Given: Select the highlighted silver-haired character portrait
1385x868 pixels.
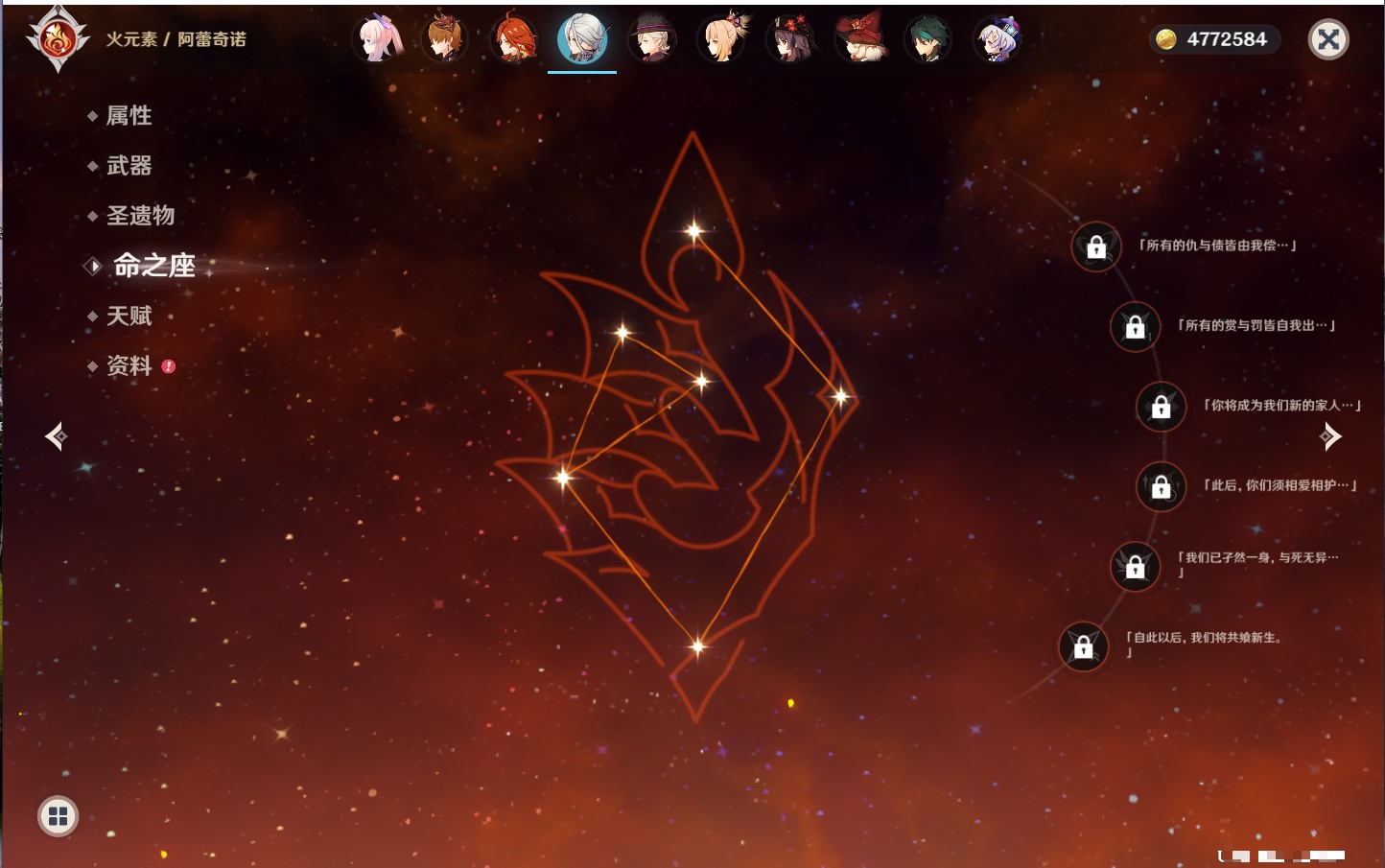Looking at the screenshot, I should (582, 39).
